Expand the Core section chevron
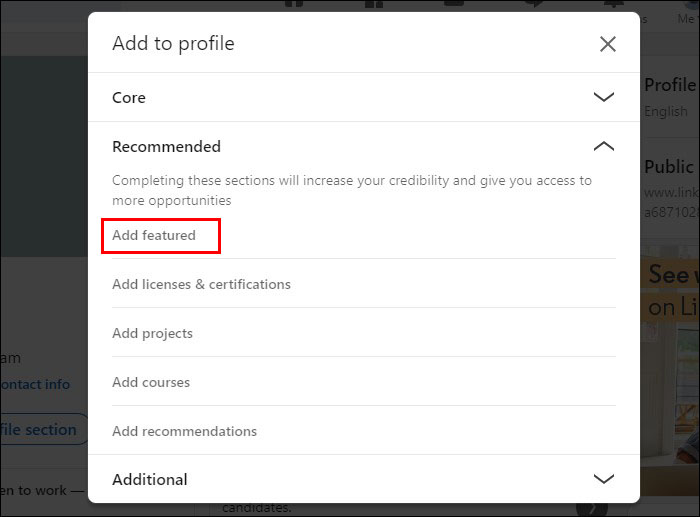This screenshot has height=517, width=700. click(x=603, y=98)
